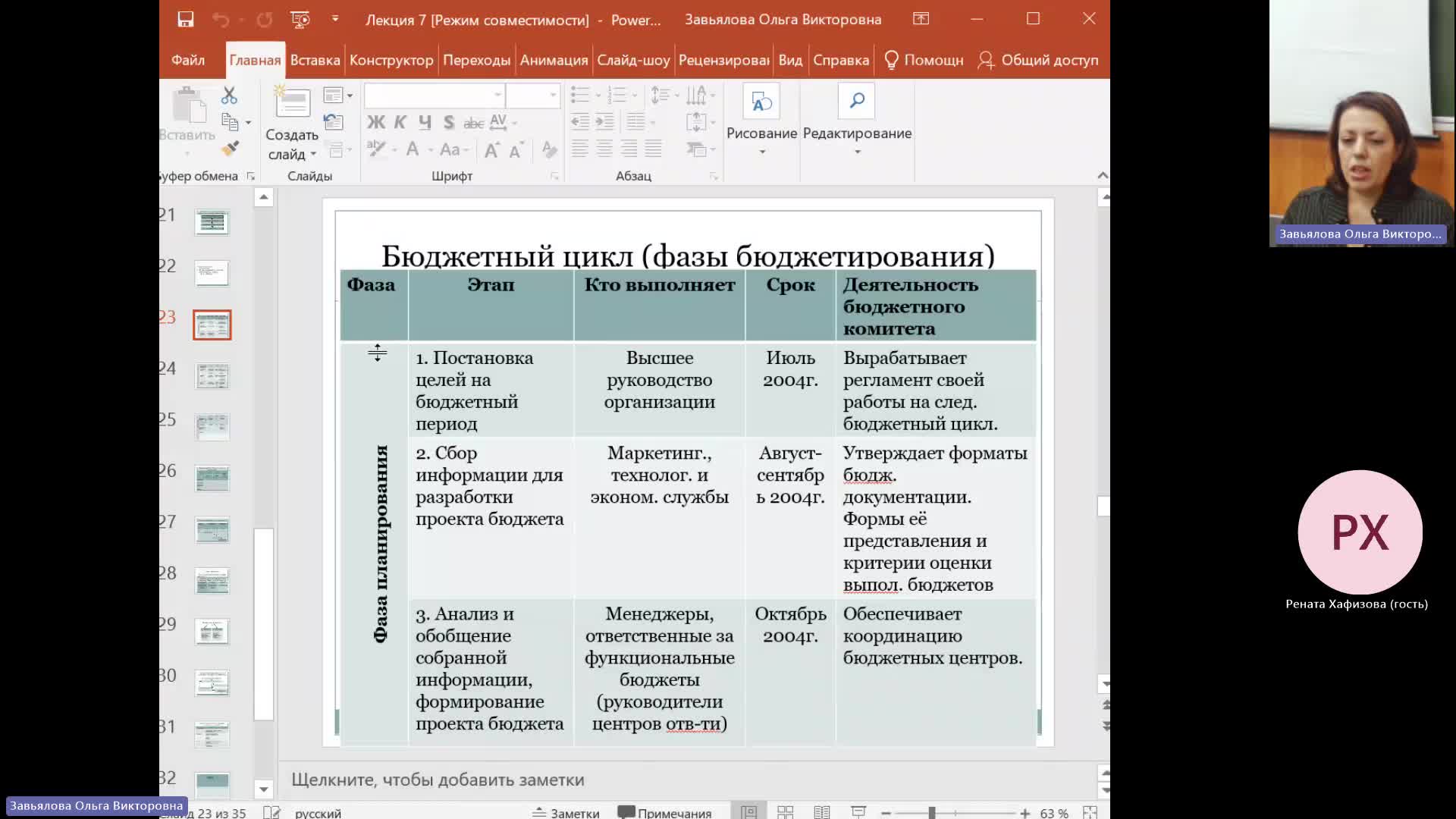Open the Рисование drawing group

[x=761, y=120]
